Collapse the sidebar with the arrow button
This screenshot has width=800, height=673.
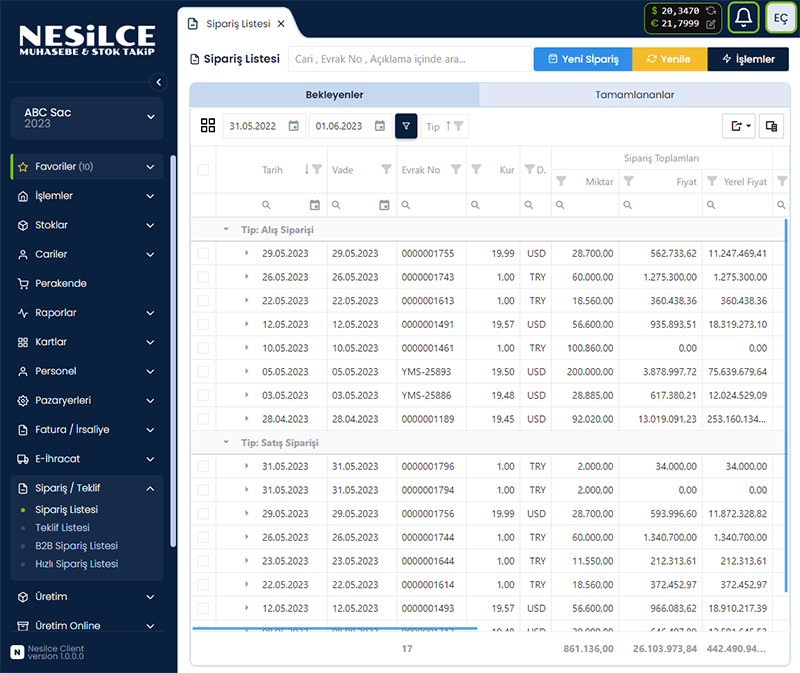click(159, 82)
